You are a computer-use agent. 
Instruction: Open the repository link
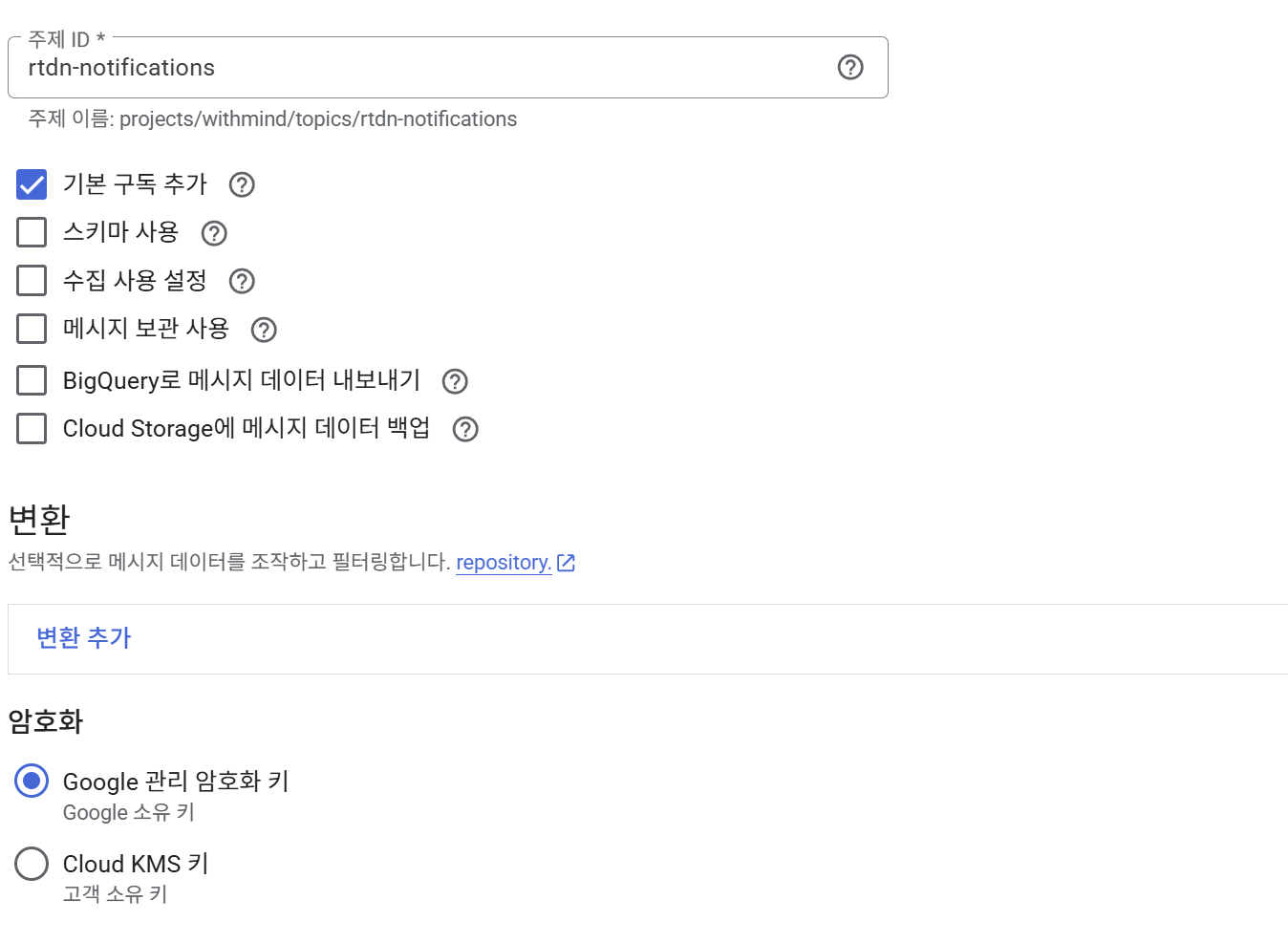click(x=504, y=563)
